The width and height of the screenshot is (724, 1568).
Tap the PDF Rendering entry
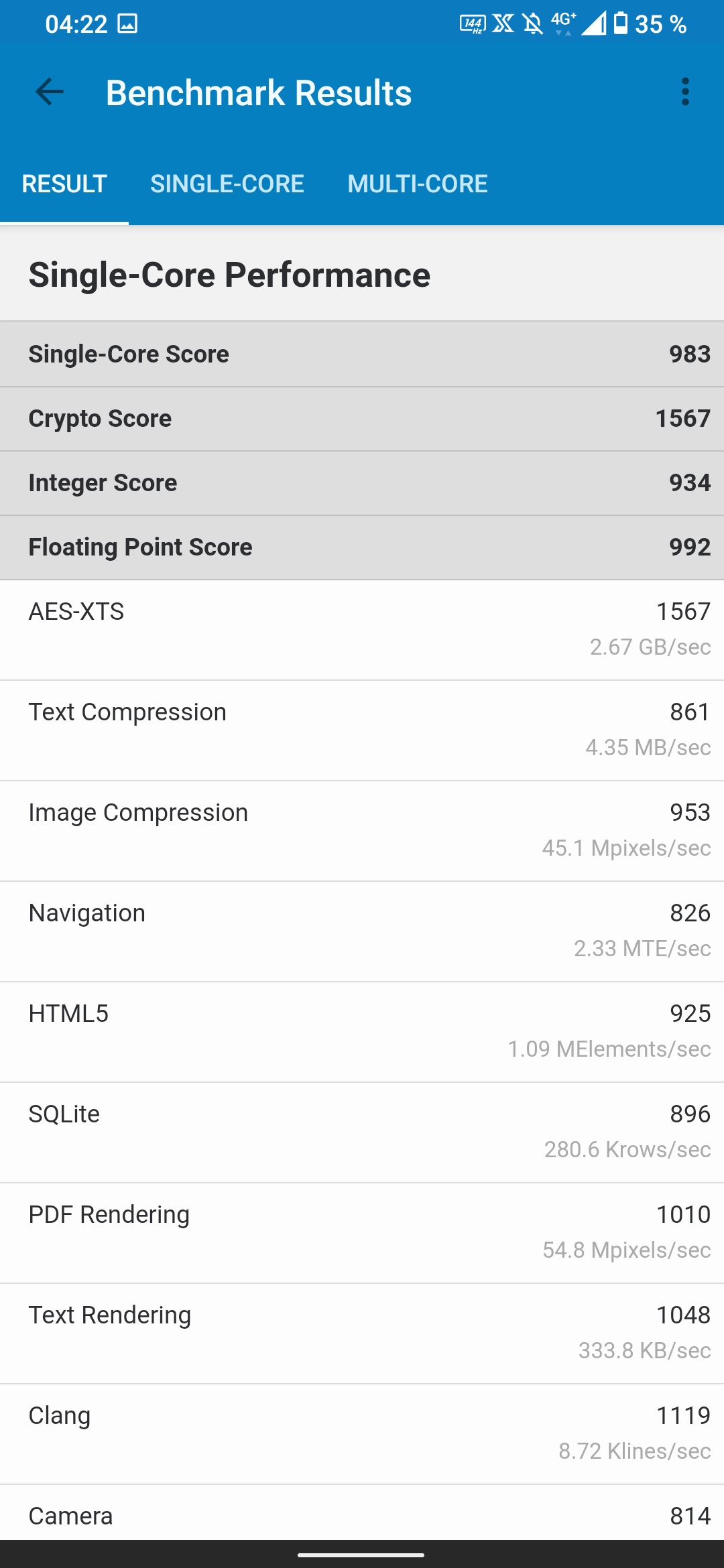(x=362, y=1232)
